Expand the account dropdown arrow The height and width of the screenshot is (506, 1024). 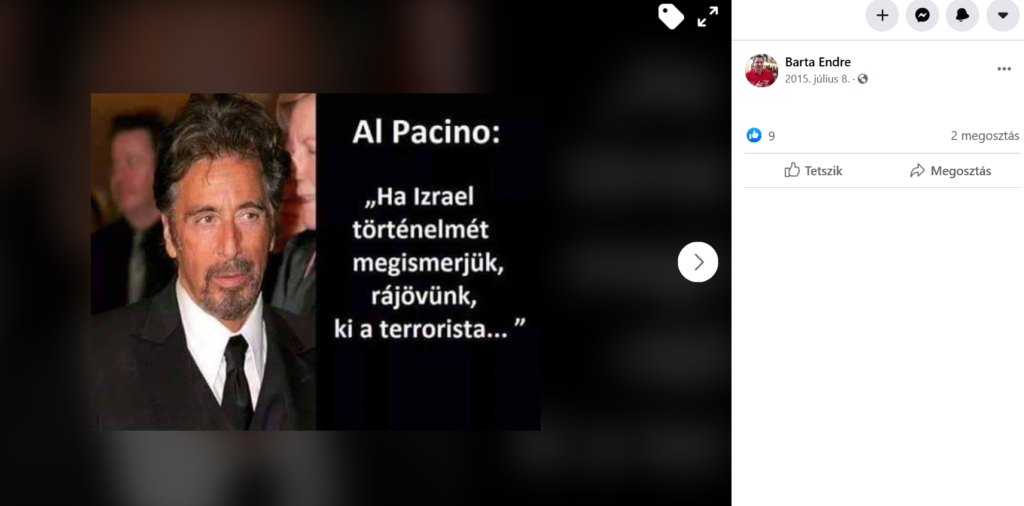[1002, 16]
